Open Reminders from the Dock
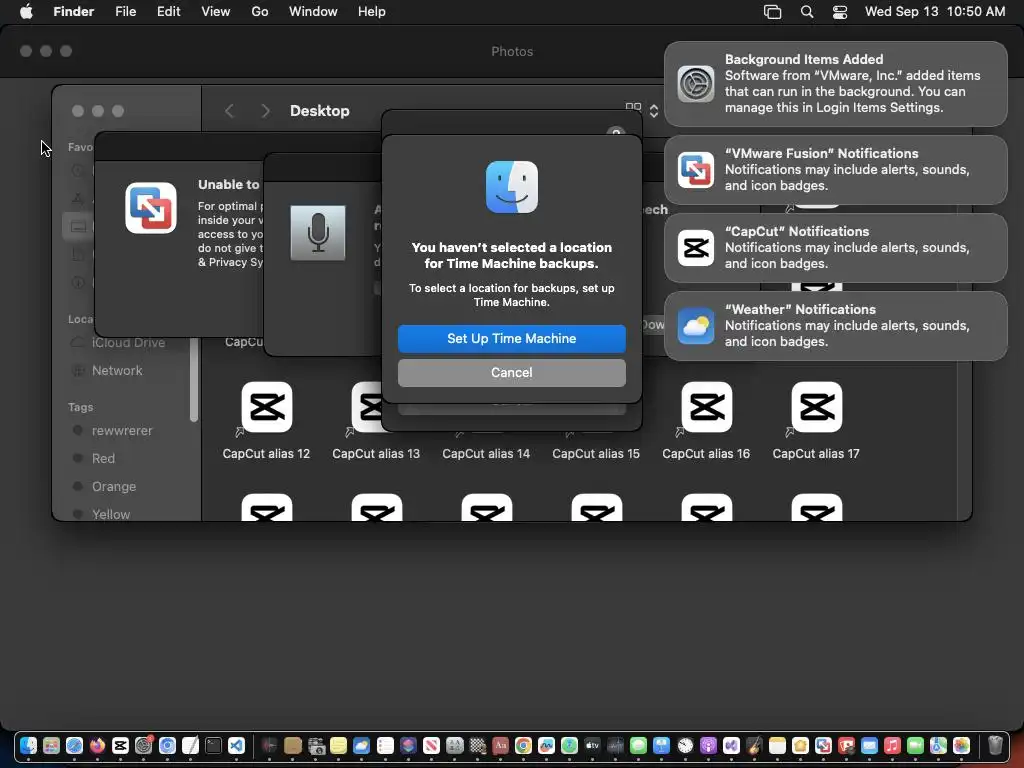The image size is (1024, 768). (x=385, y=746)
